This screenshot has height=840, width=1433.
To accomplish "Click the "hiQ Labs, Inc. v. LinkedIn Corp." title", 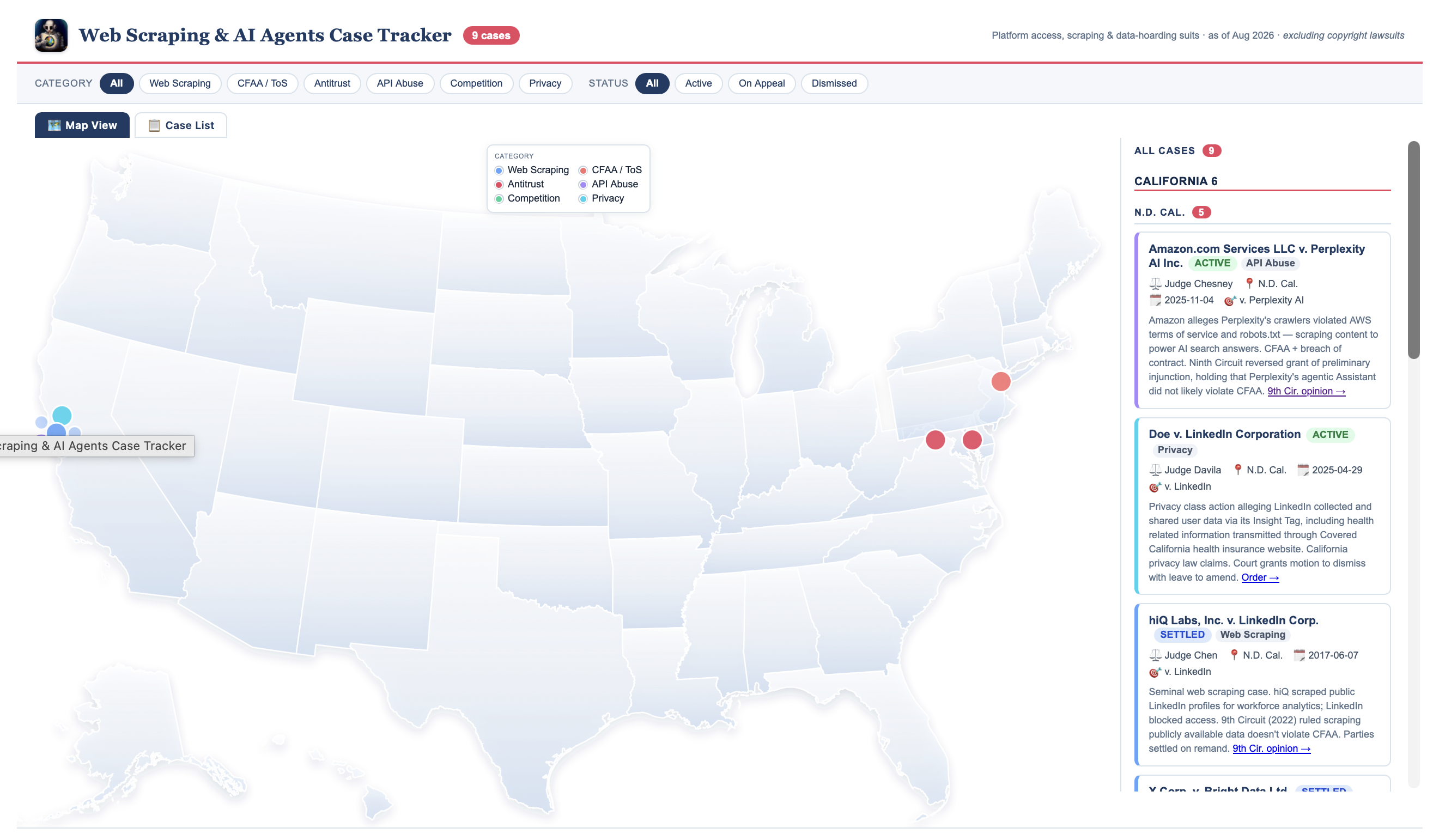I will [1234, 620].
